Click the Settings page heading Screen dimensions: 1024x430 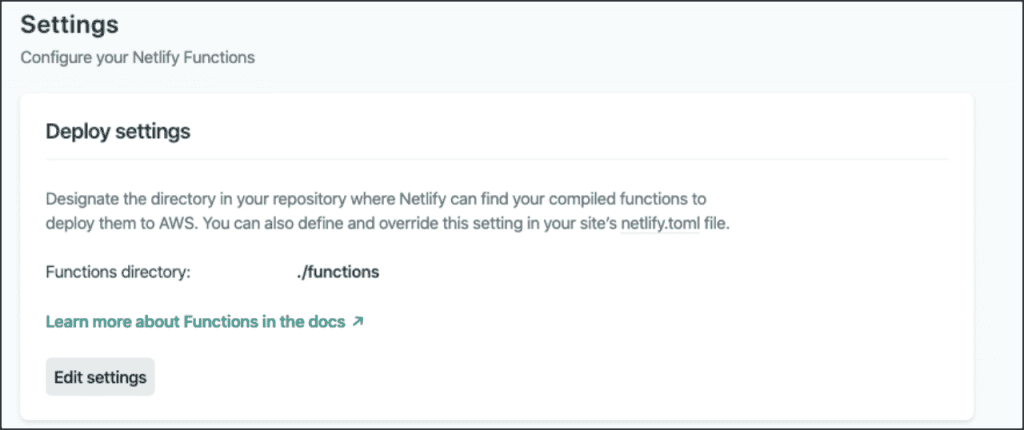click(70, 25)
